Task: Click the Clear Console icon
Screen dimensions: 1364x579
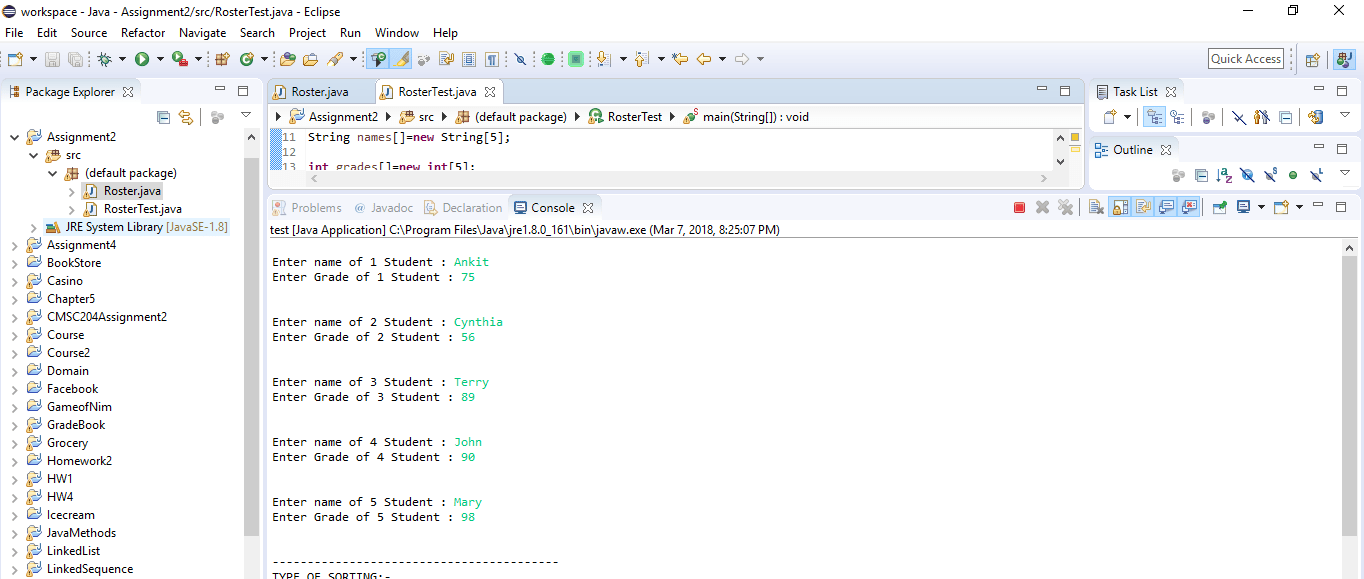Action: click(x=1096, y=207)
